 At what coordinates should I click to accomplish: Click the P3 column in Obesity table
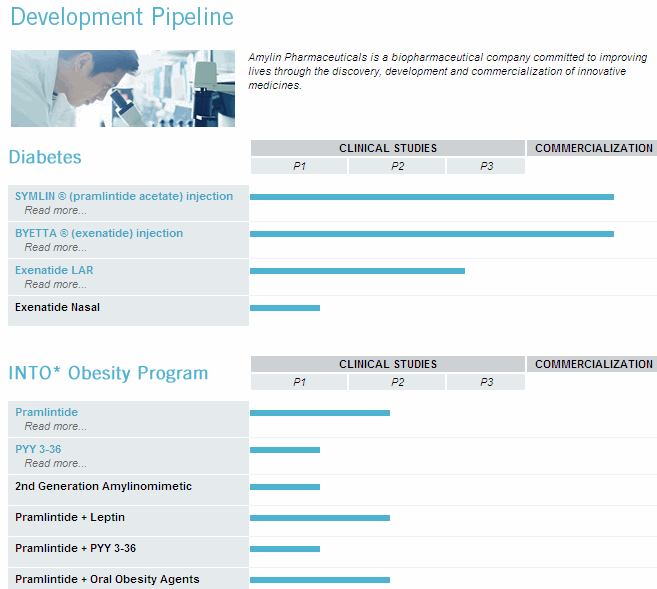point(486,382)
